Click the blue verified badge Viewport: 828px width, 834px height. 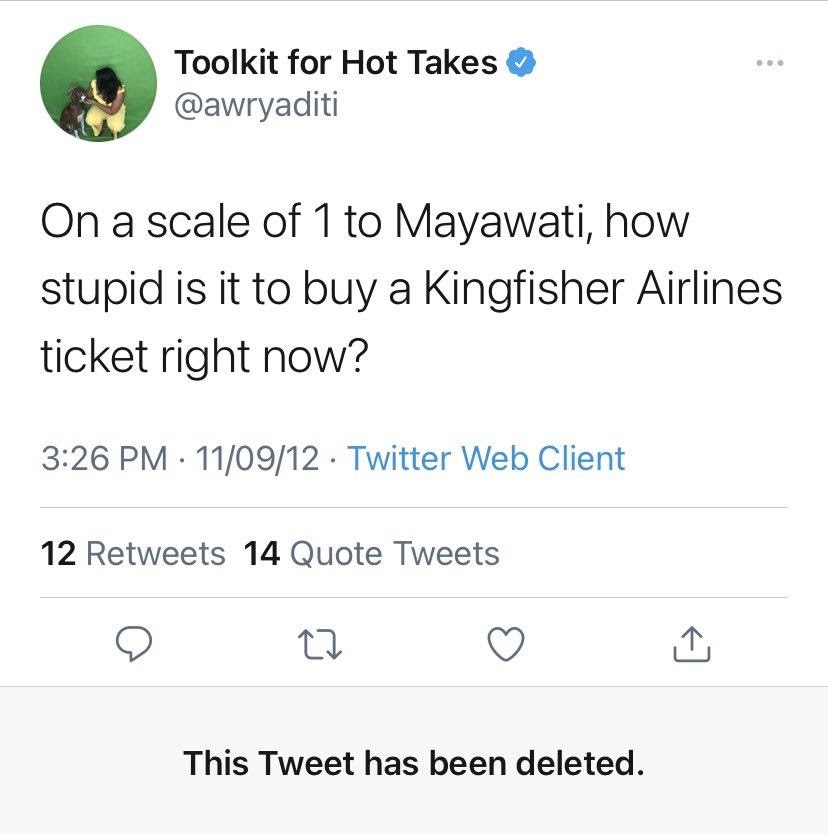pyautogui.click(x=521, y=62)
